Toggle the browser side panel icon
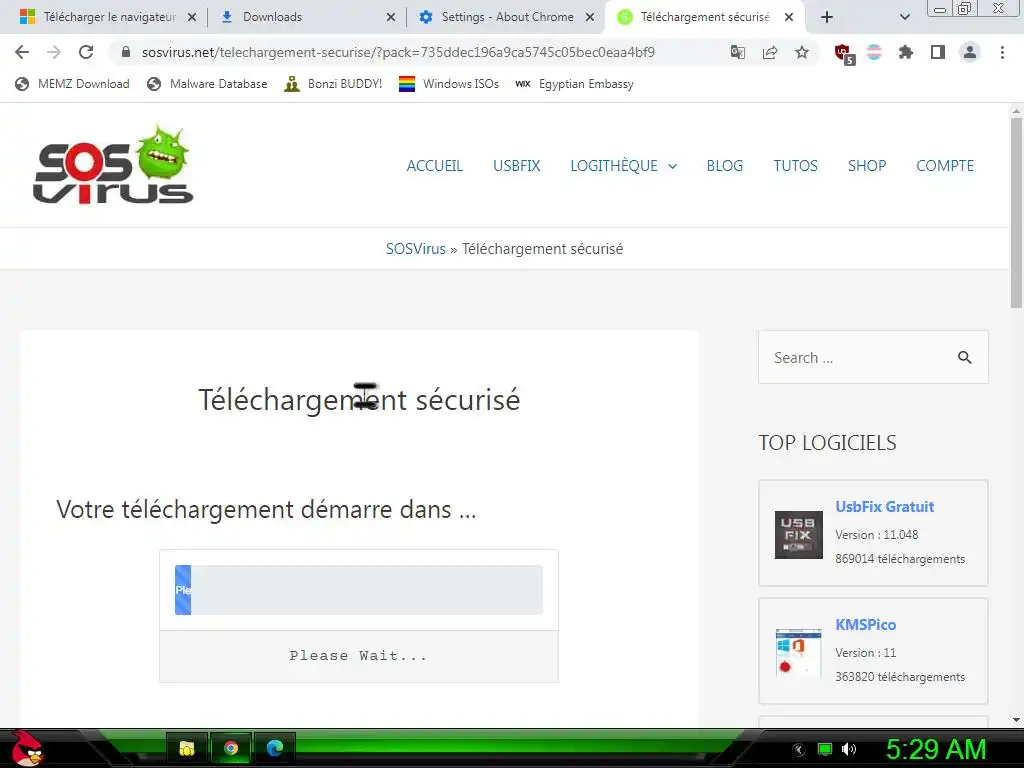Image resolution: width=1024 pixels, height=768 pixels. 938,52
